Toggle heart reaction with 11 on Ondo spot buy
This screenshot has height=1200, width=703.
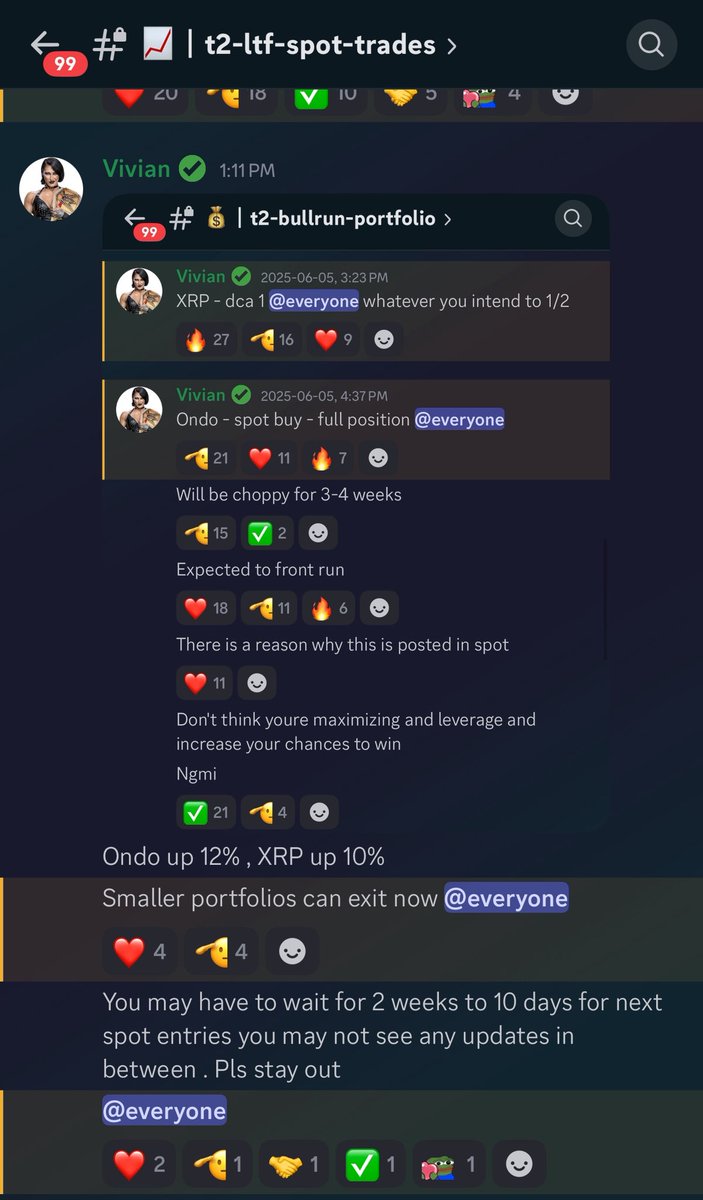pyautogui.click(x=269, y=458)
